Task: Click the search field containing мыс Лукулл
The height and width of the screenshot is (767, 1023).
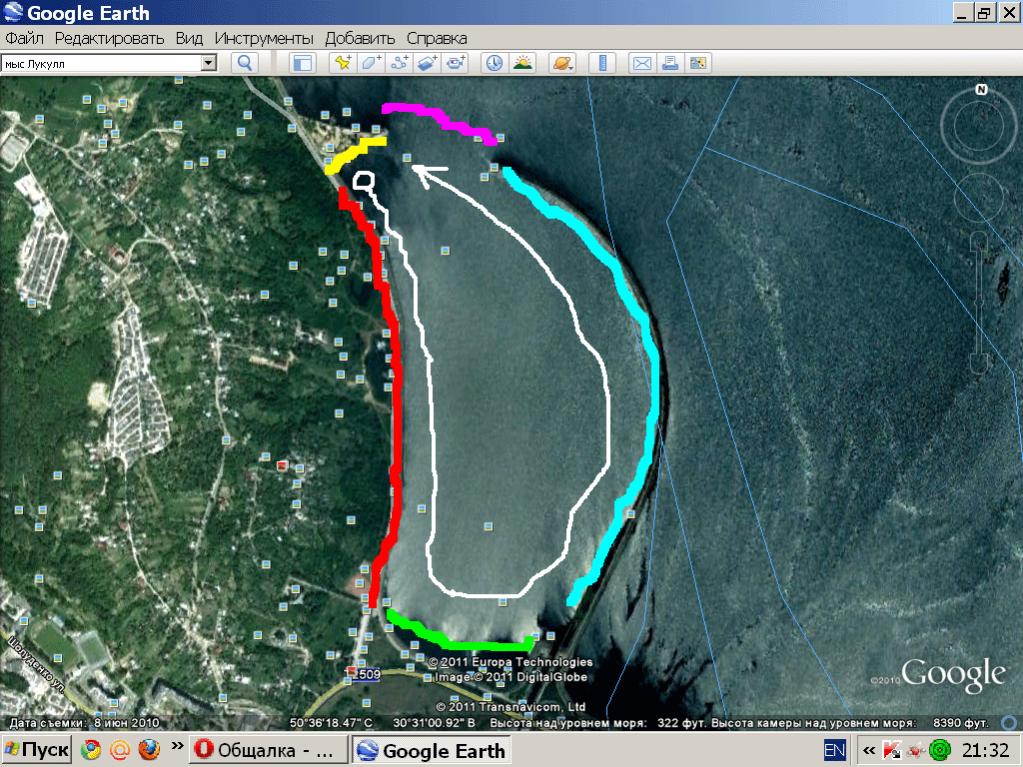Action: [x=100, y=63]
